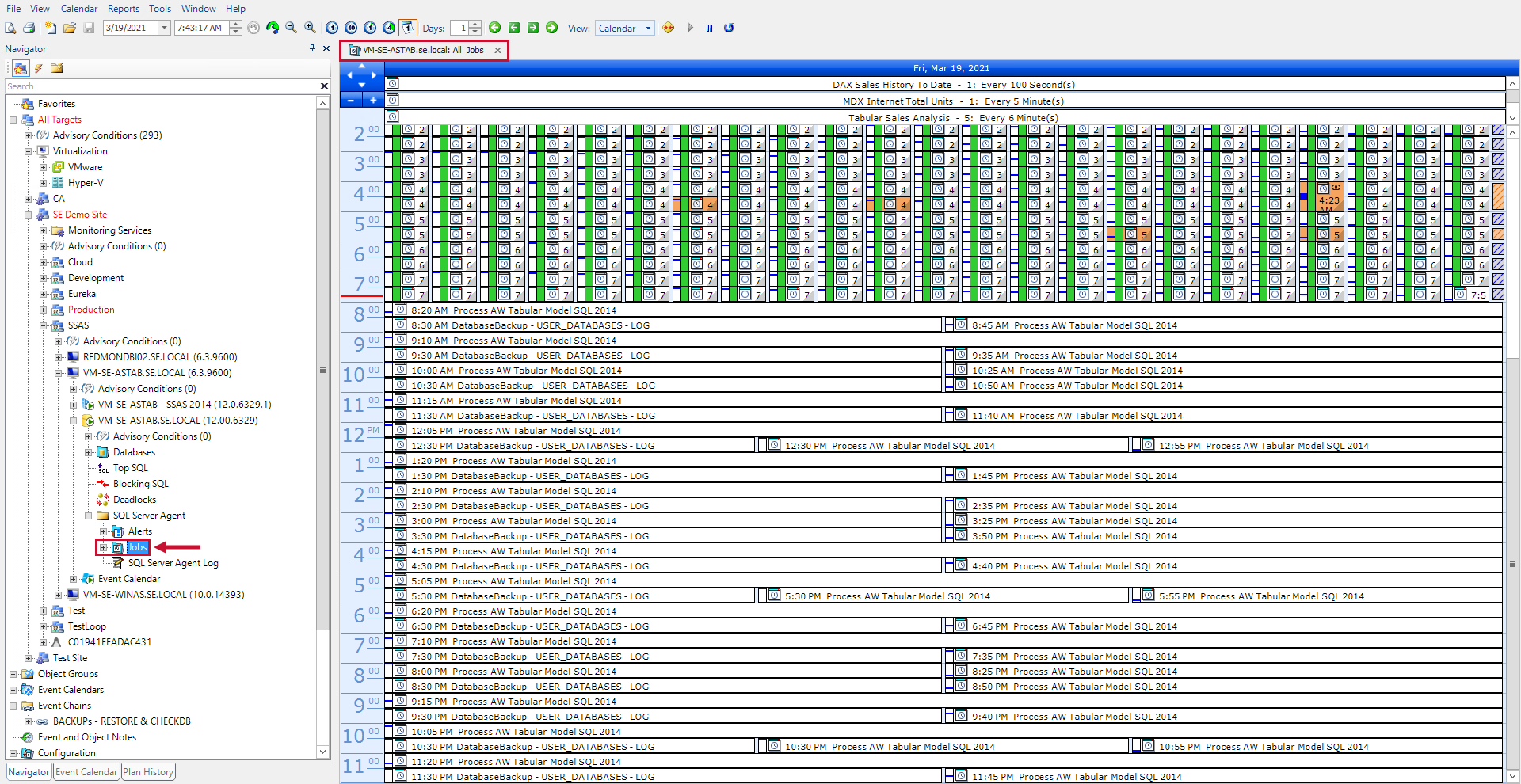The height and width of the screenshot is (784, 1521).
Task: Click the Play playback icon
Action: click(690, 28)
